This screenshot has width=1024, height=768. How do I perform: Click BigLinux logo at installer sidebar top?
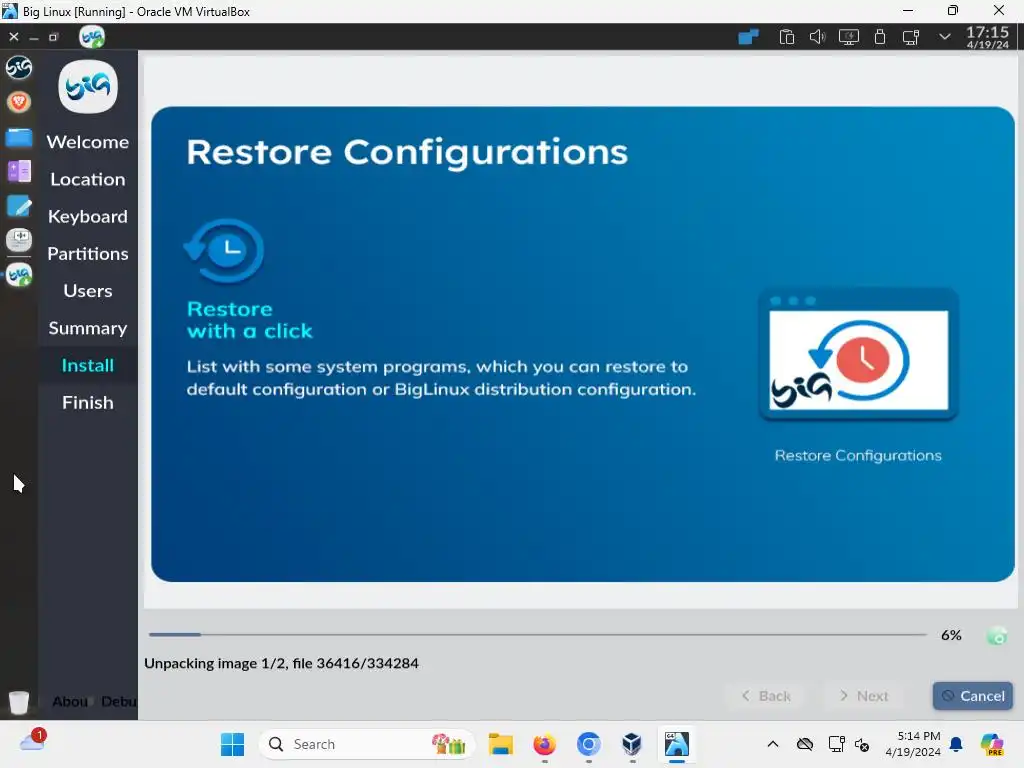(88, 87)
